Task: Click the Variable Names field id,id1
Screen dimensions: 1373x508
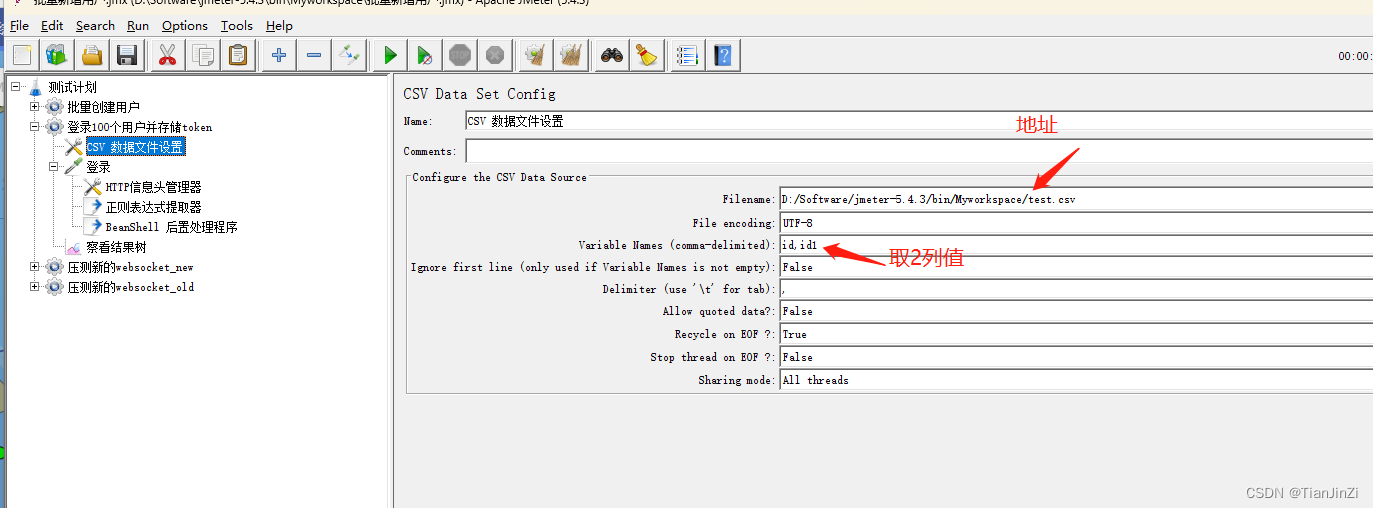Action: 1076,245
